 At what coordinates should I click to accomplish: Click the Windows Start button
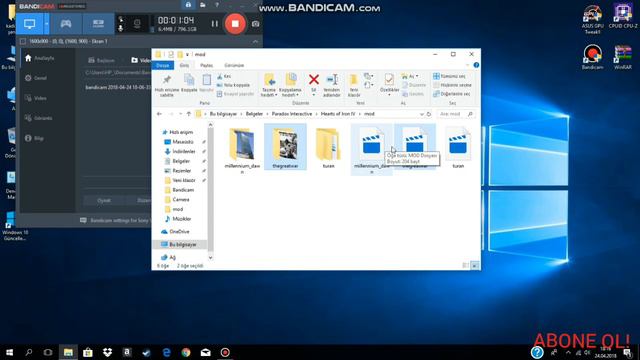(x=9, y=352)
